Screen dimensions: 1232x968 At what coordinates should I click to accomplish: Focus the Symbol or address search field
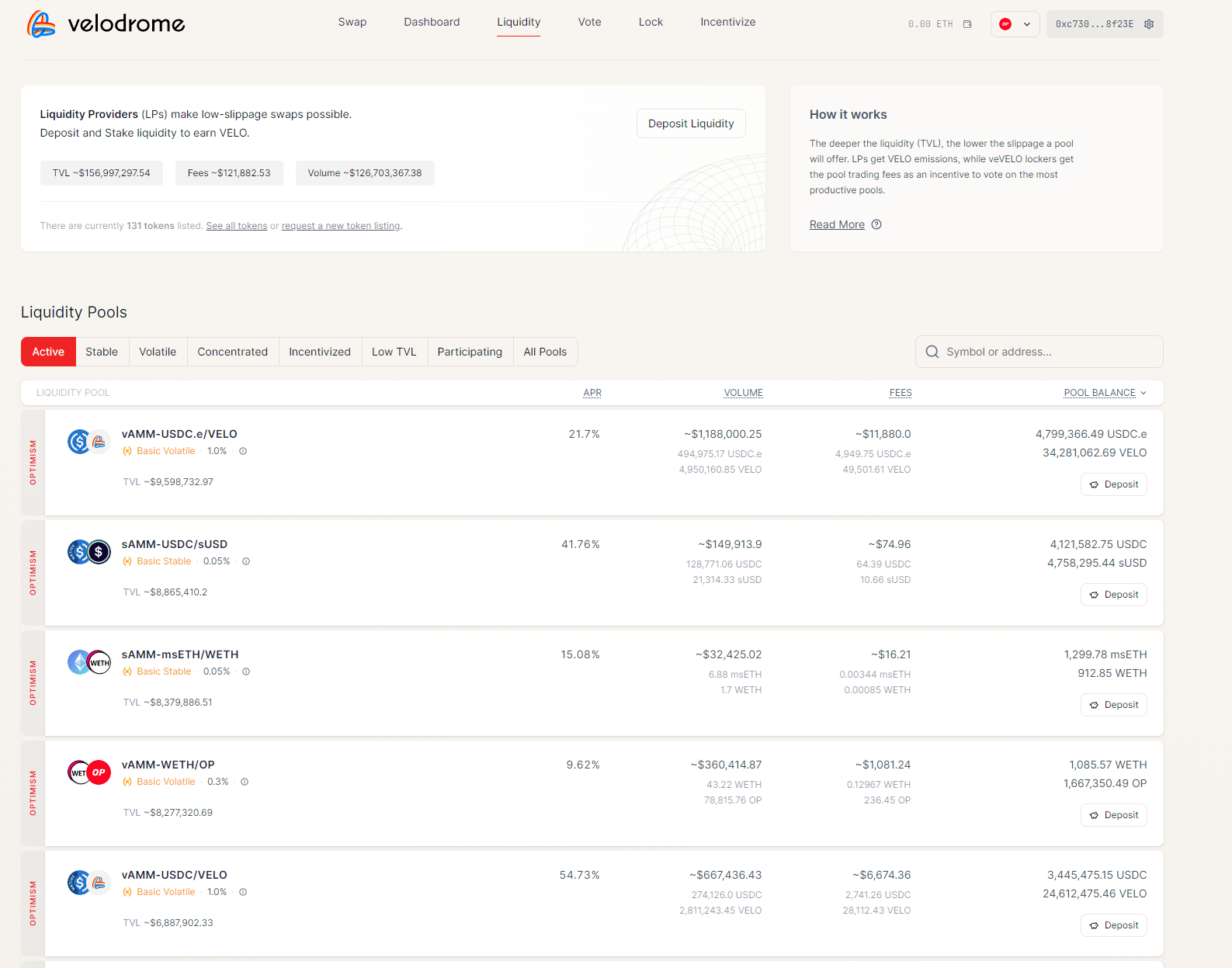pyautogui.click(x=1039, y=352)
